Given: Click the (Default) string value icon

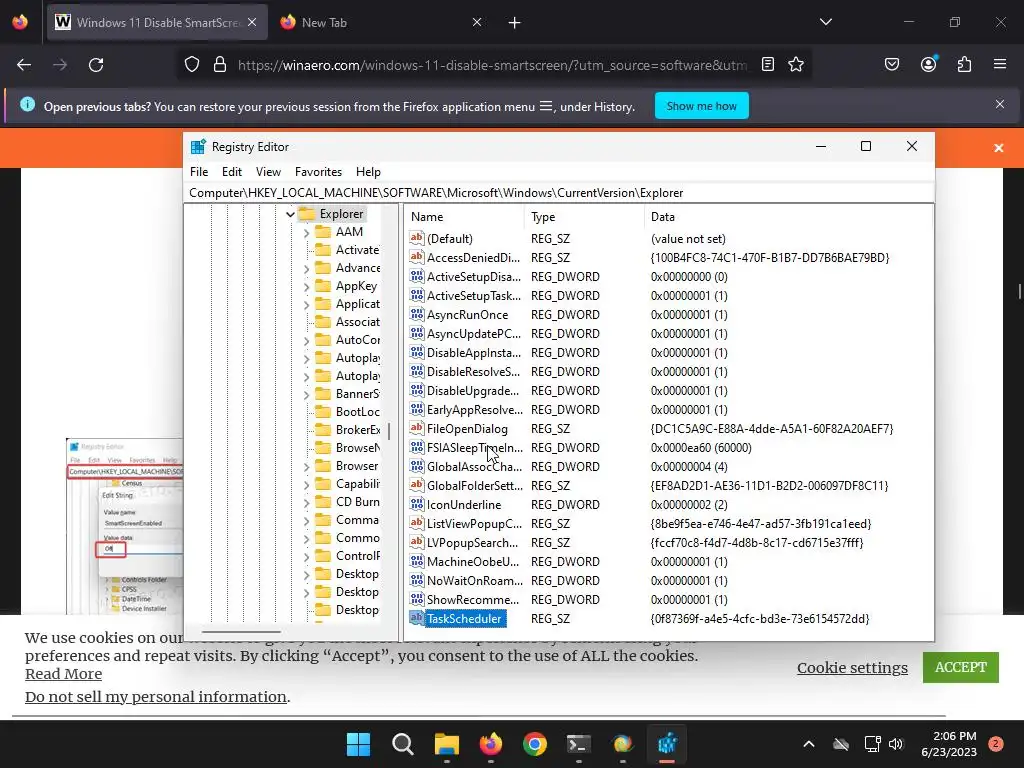Looking at the screenshot, I should [417, 238].
